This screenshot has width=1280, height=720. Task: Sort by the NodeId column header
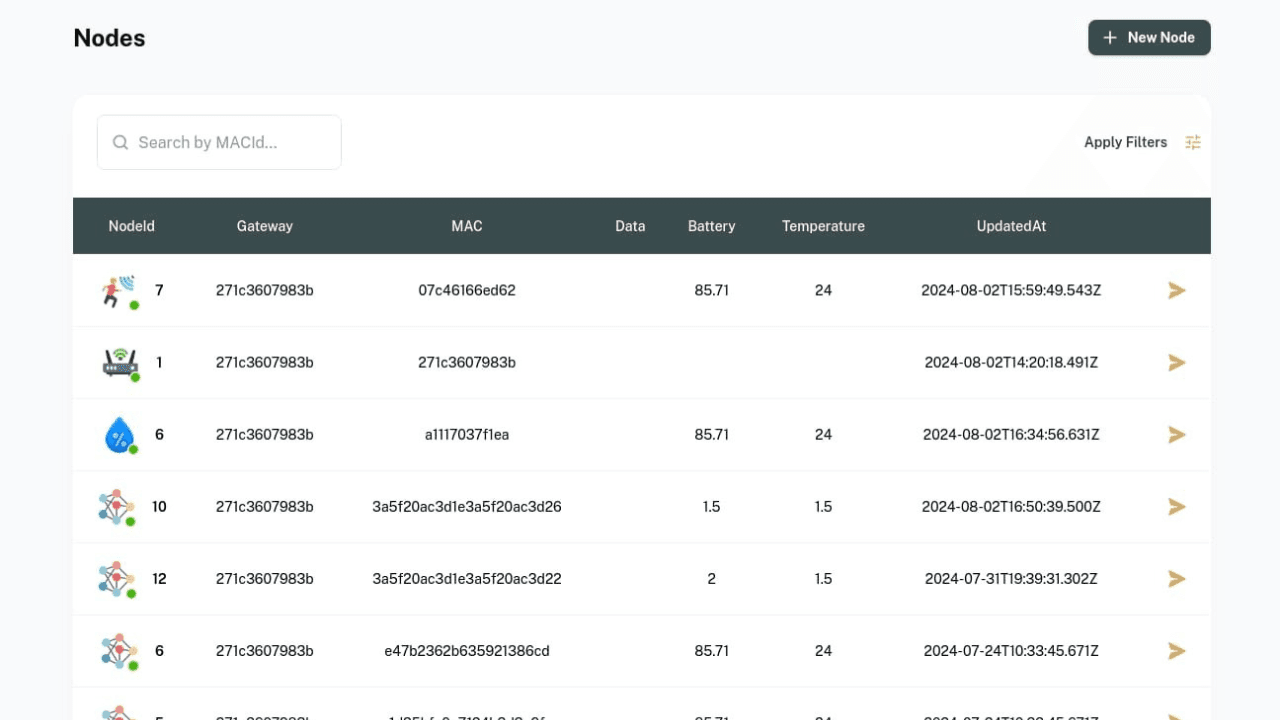pos(132,226)
